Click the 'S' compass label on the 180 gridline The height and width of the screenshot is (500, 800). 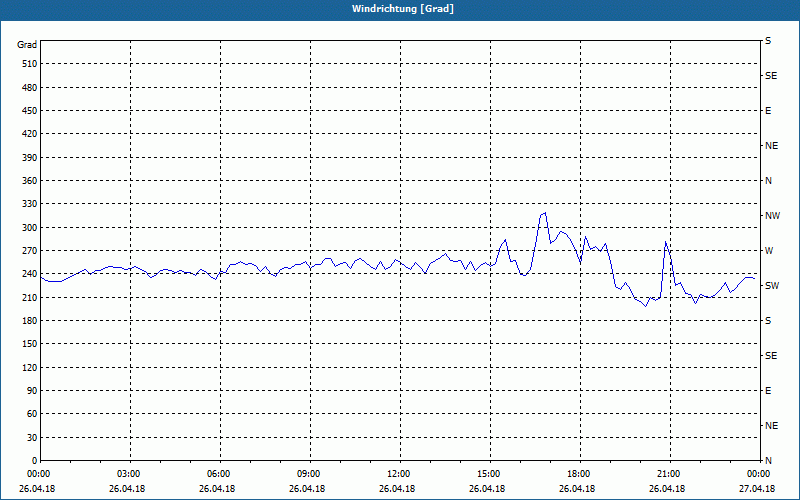768,320
